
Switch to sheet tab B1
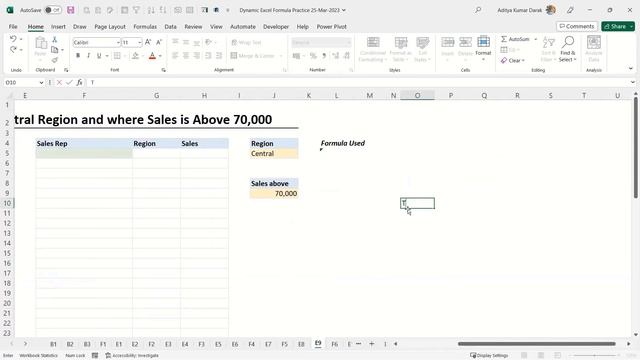pos(53,344)
